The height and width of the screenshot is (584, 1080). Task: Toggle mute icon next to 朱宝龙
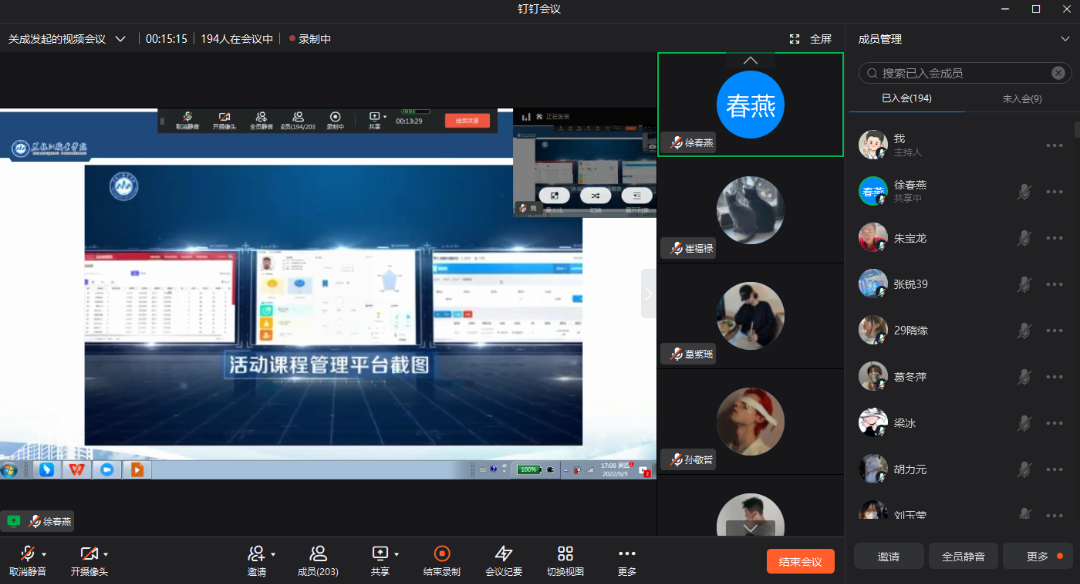[x=1024, y=238]
